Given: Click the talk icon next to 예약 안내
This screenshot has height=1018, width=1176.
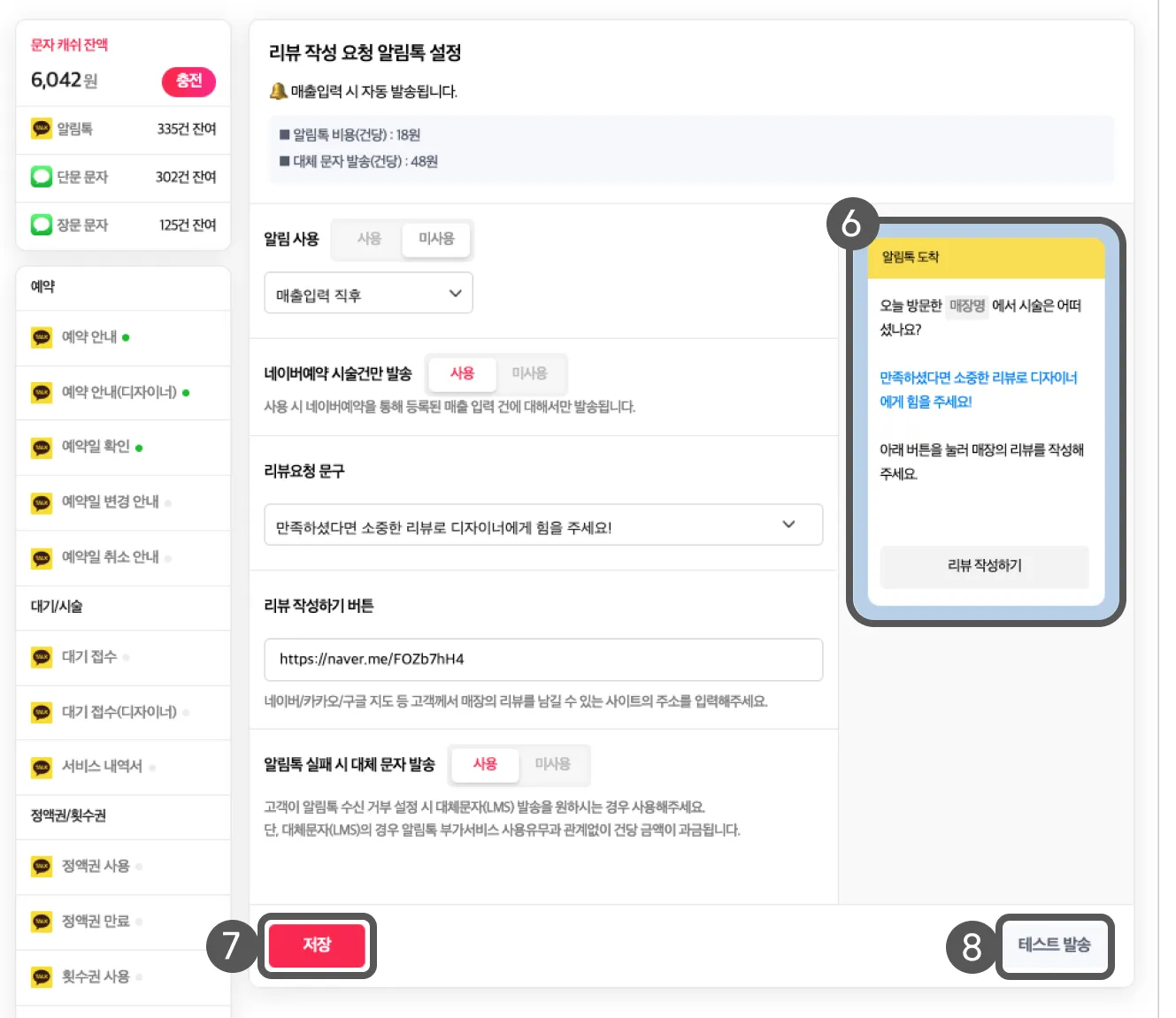Looking at the screenshot, I should click(x=42, y=337).
